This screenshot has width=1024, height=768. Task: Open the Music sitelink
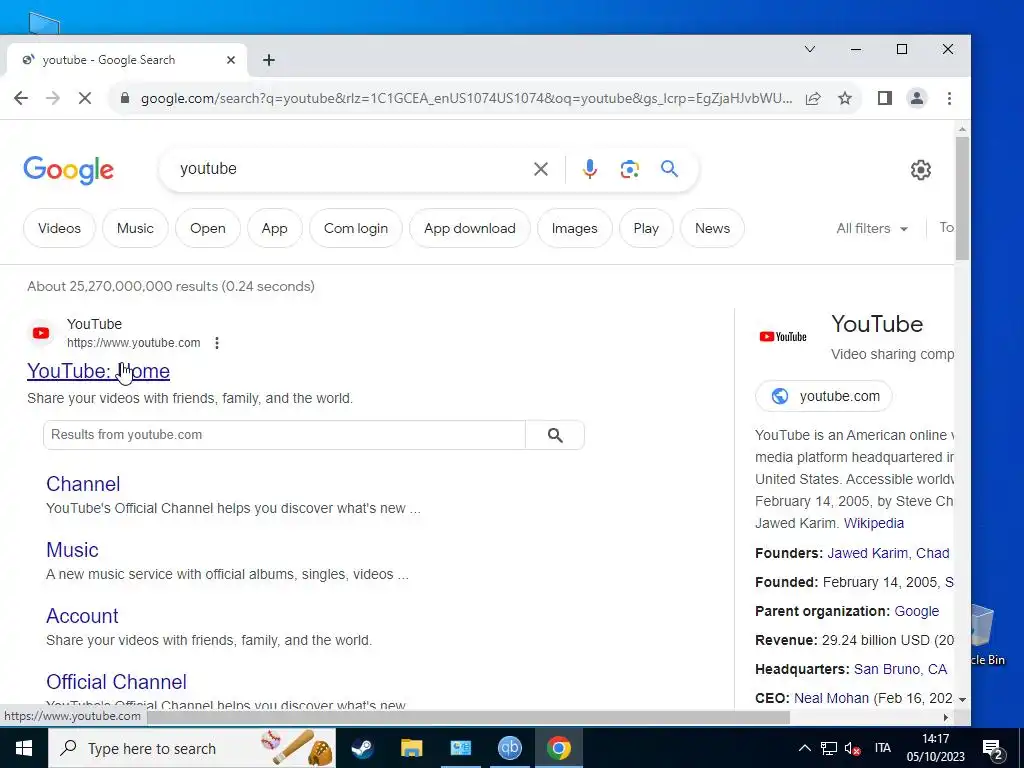click(x=72, y=550)
